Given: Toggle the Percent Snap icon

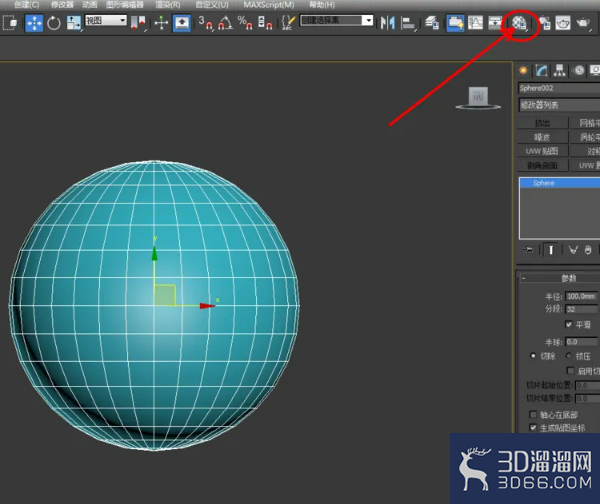Looking at the screenshot, I should point(245,23).
